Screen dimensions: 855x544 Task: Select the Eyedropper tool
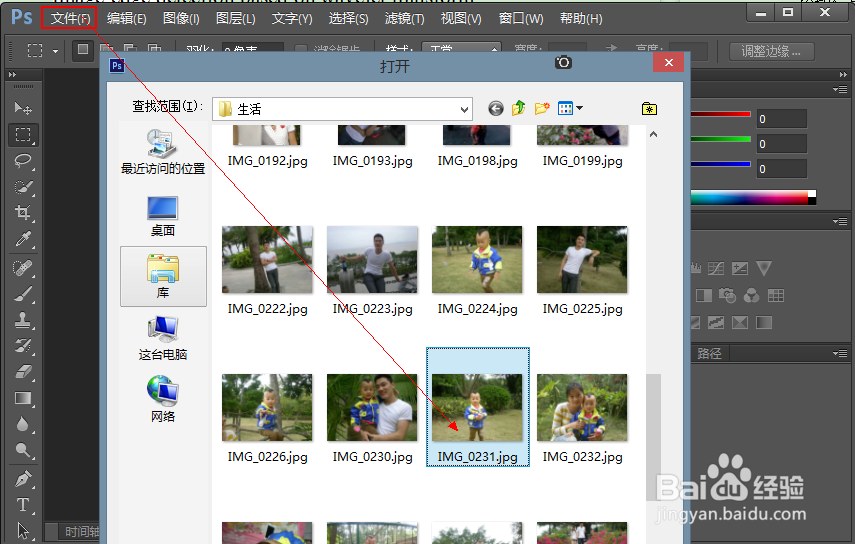[23, 239]
